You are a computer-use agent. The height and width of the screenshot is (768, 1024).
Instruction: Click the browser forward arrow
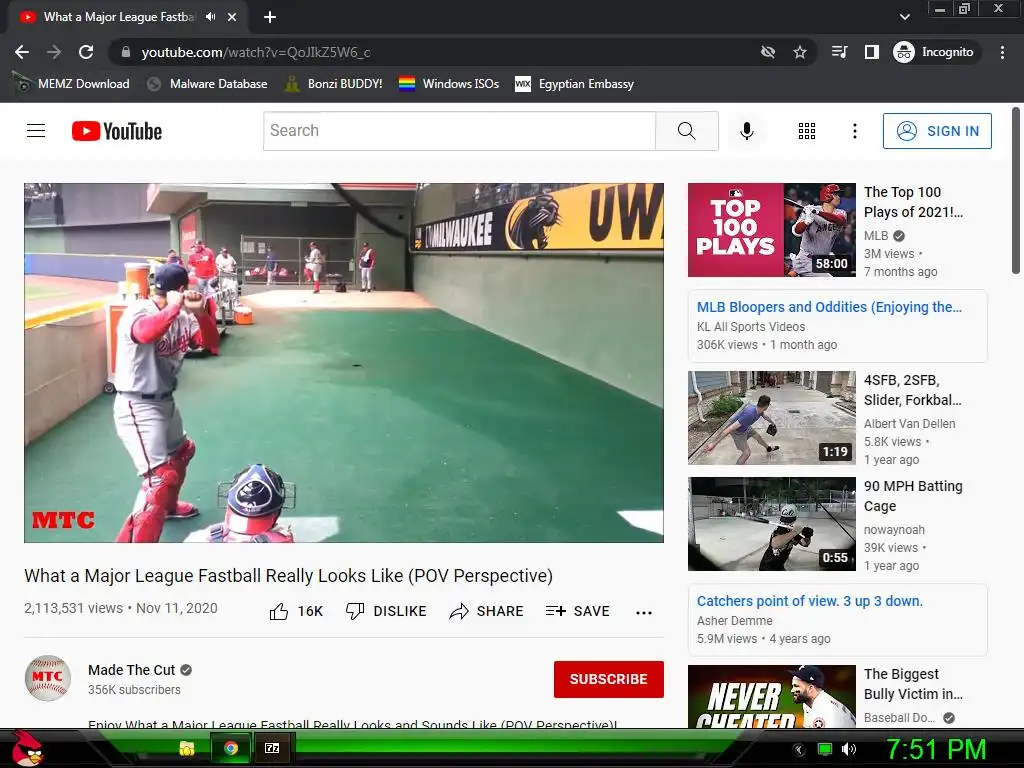point(54,52)
